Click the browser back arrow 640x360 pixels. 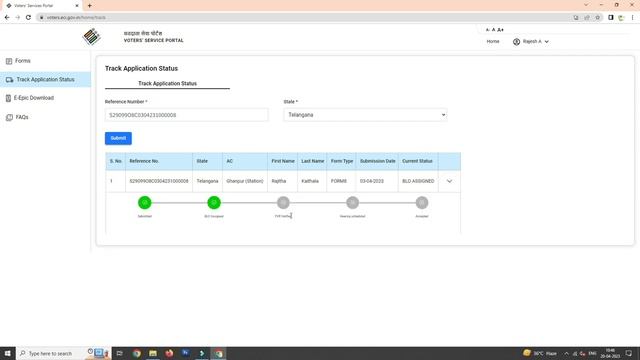(7, 18)
